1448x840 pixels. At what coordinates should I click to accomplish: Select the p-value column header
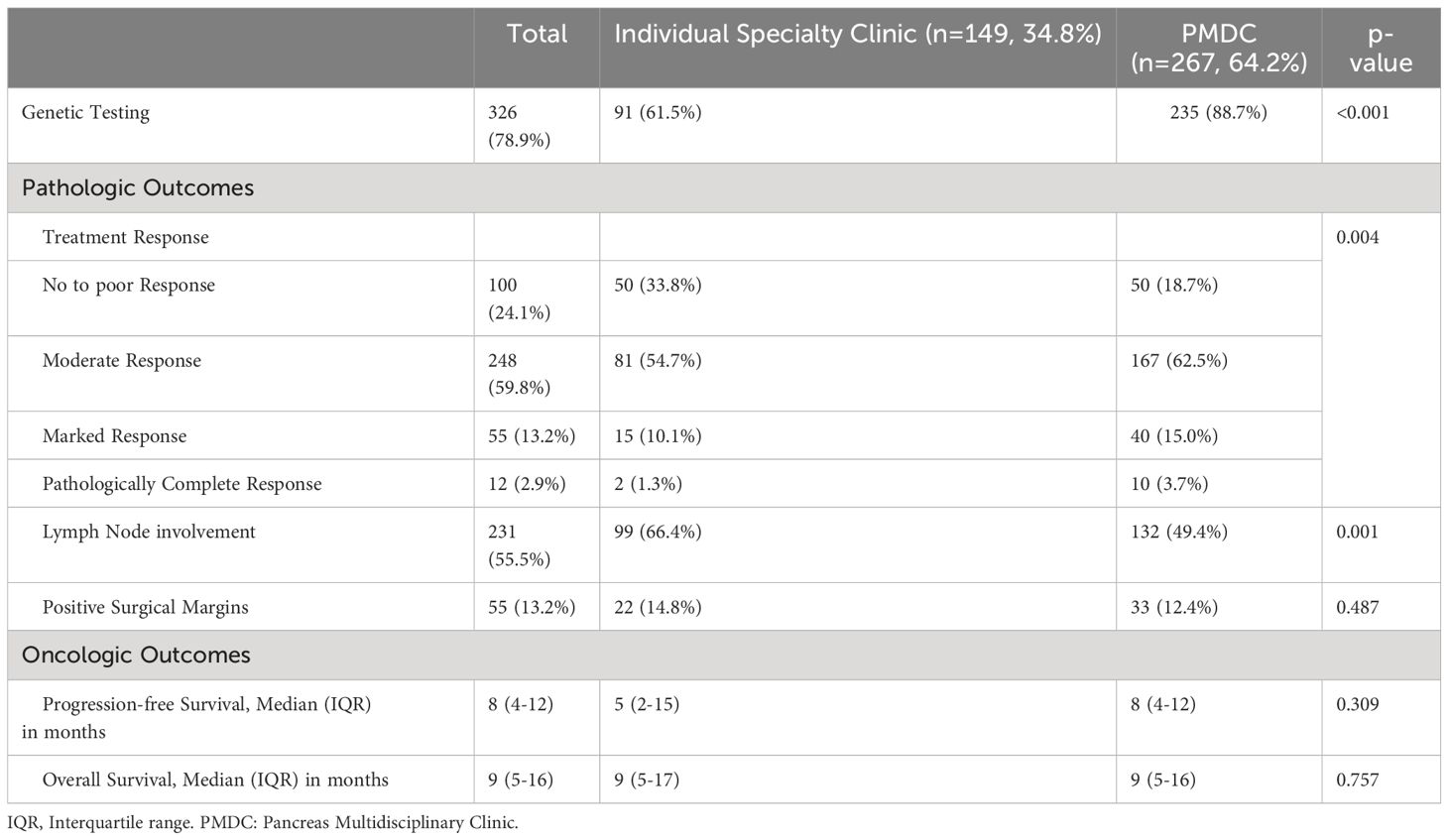point(1381,48)
